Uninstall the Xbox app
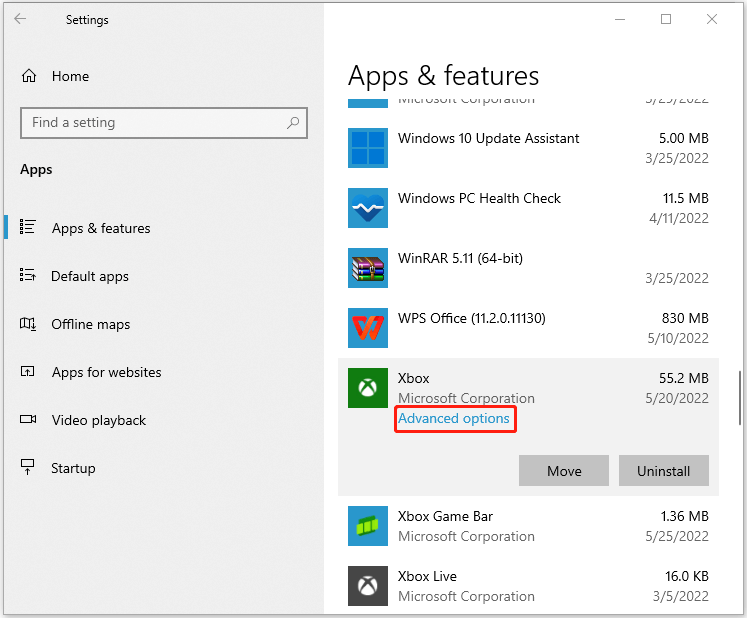This screenshot has width=747, height=618. [664, 471]
